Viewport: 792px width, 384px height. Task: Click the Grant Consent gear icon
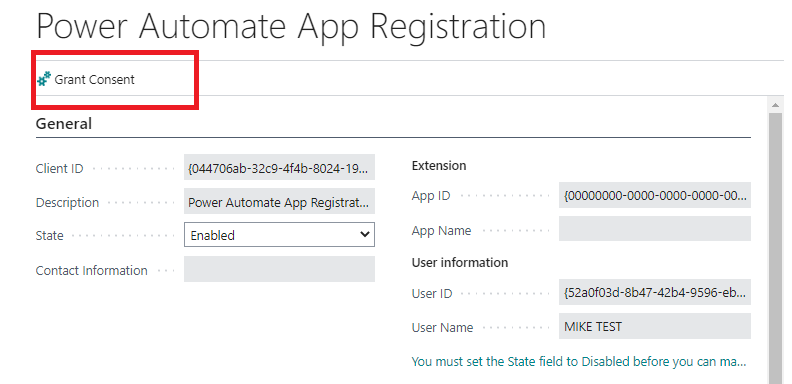(44, 79)
